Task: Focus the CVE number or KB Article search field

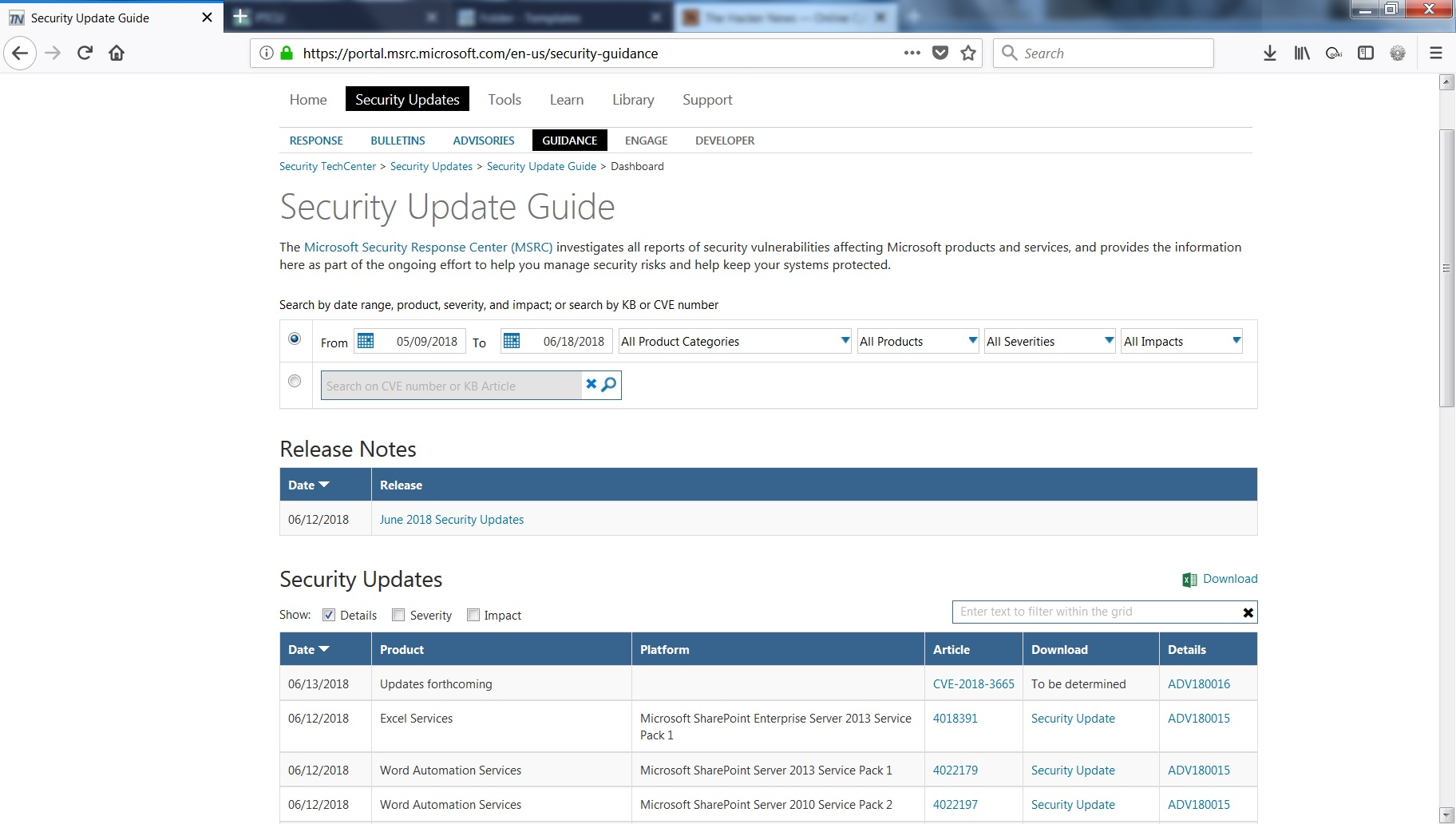Action: tap(451, 386)
